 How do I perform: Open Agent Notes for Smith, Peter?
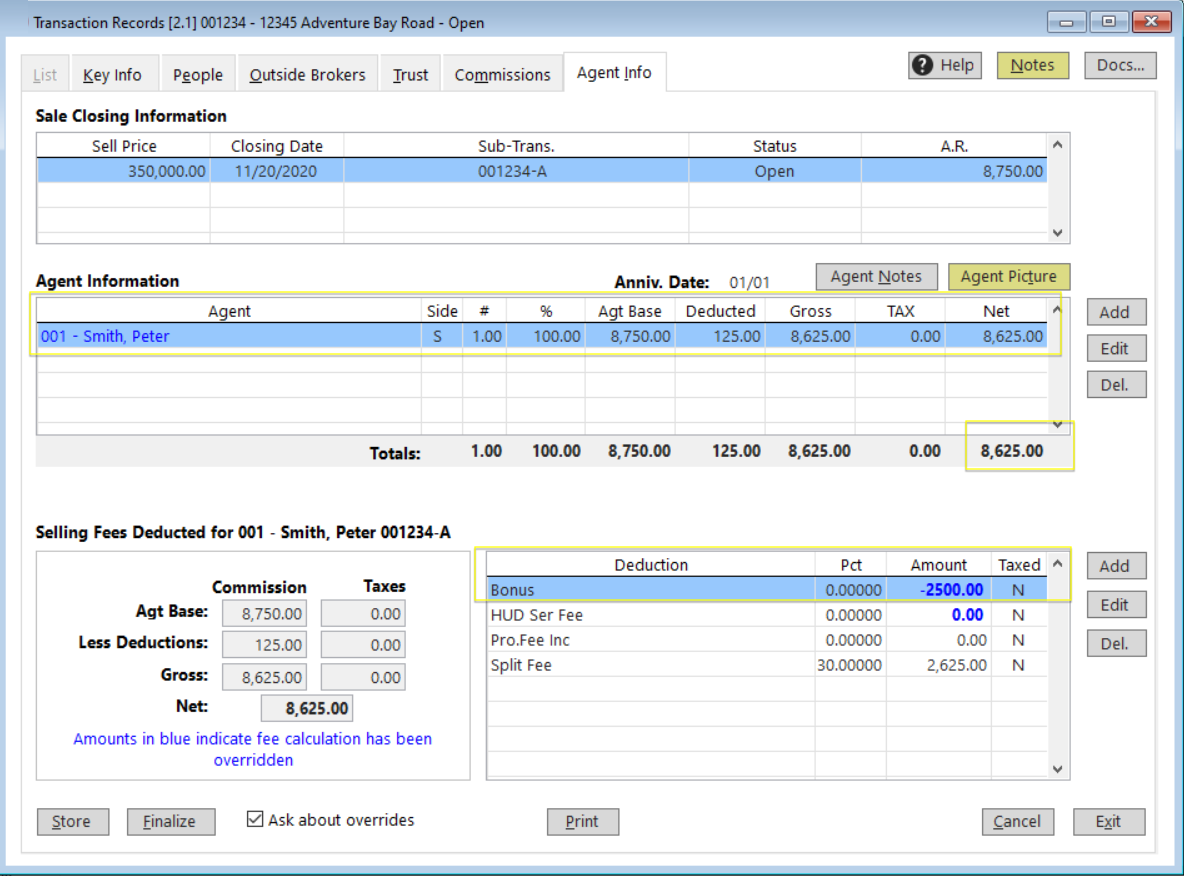point(876,276)
